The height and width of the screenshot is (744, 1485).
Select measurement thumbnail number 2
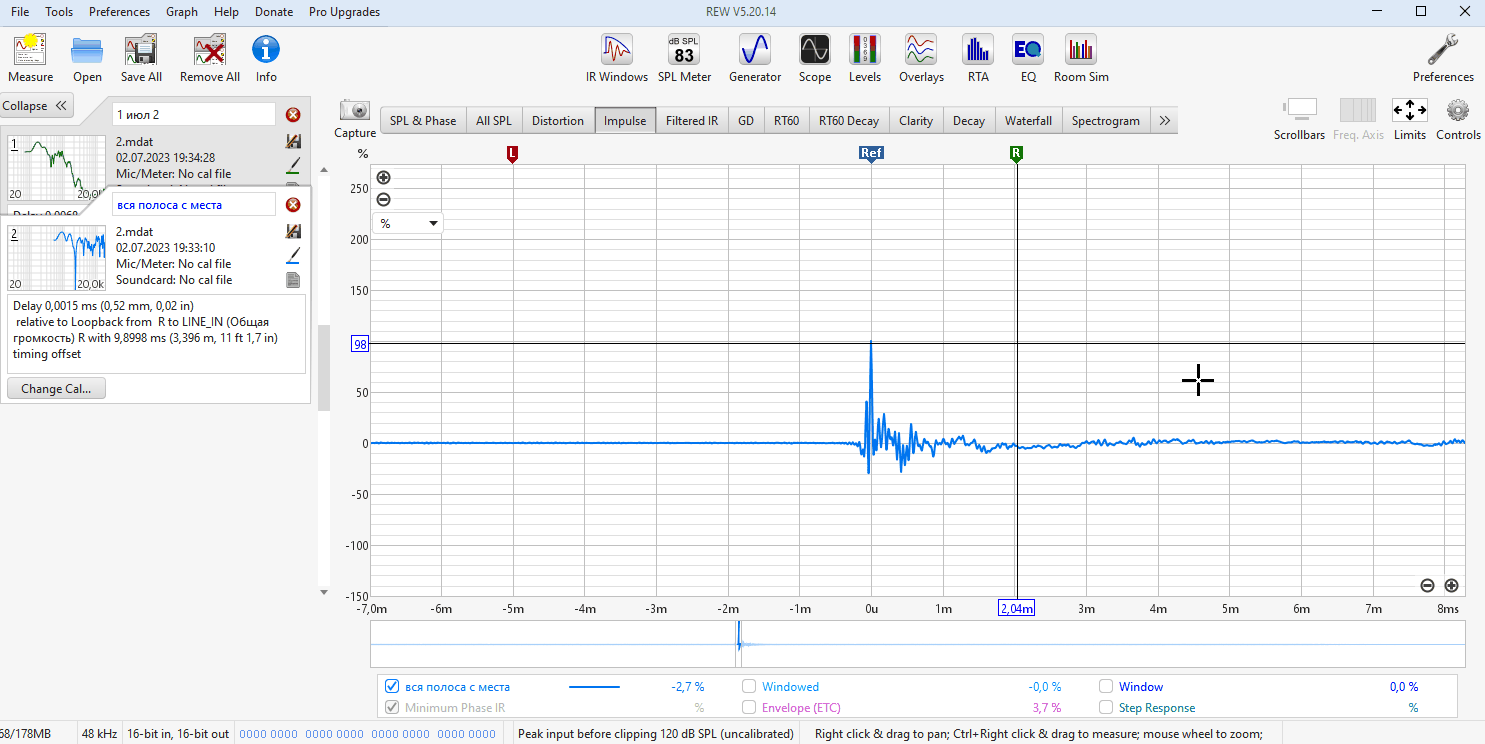point(56,256)
